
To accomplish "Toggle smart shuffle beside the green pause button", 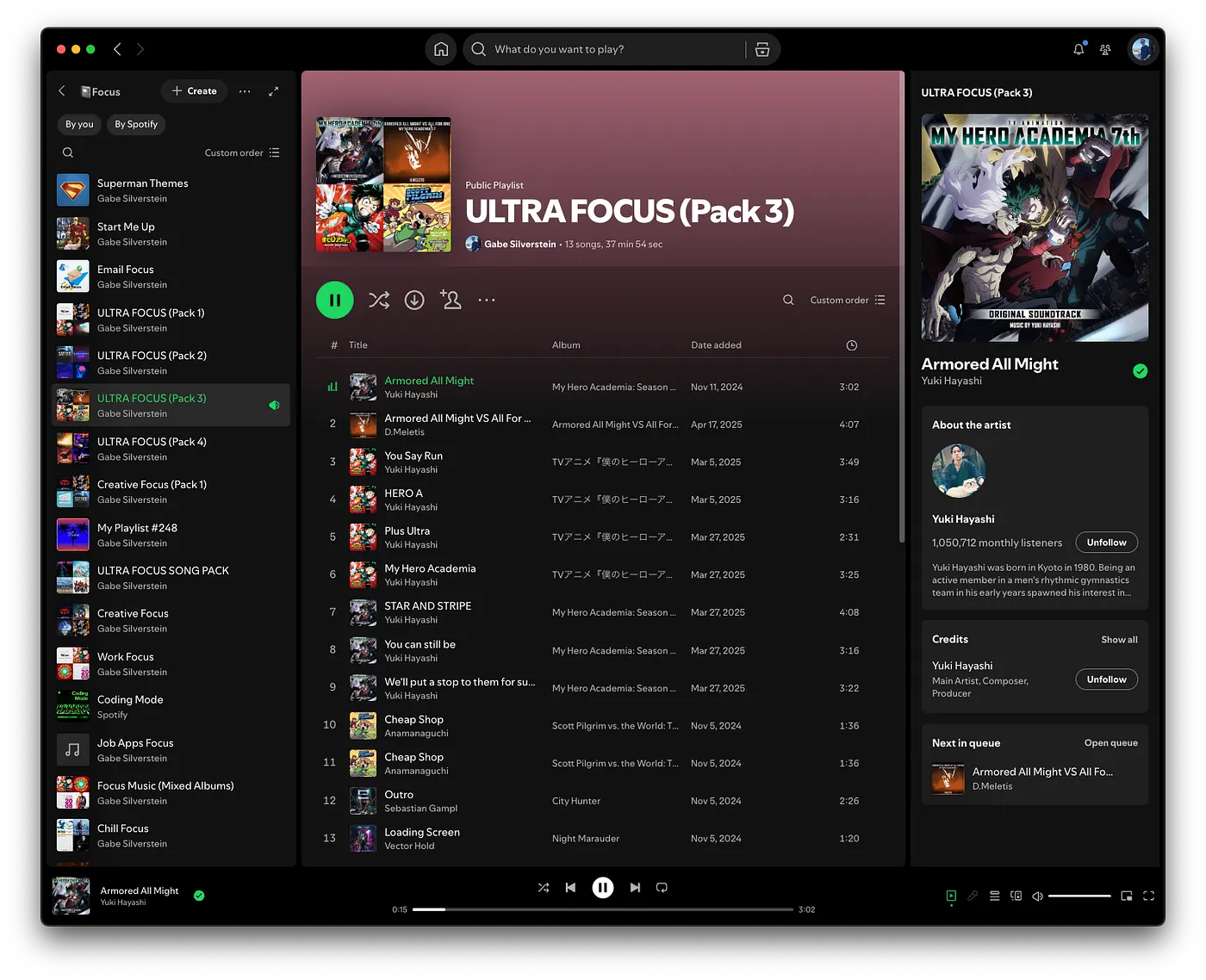I will (379, 300).
